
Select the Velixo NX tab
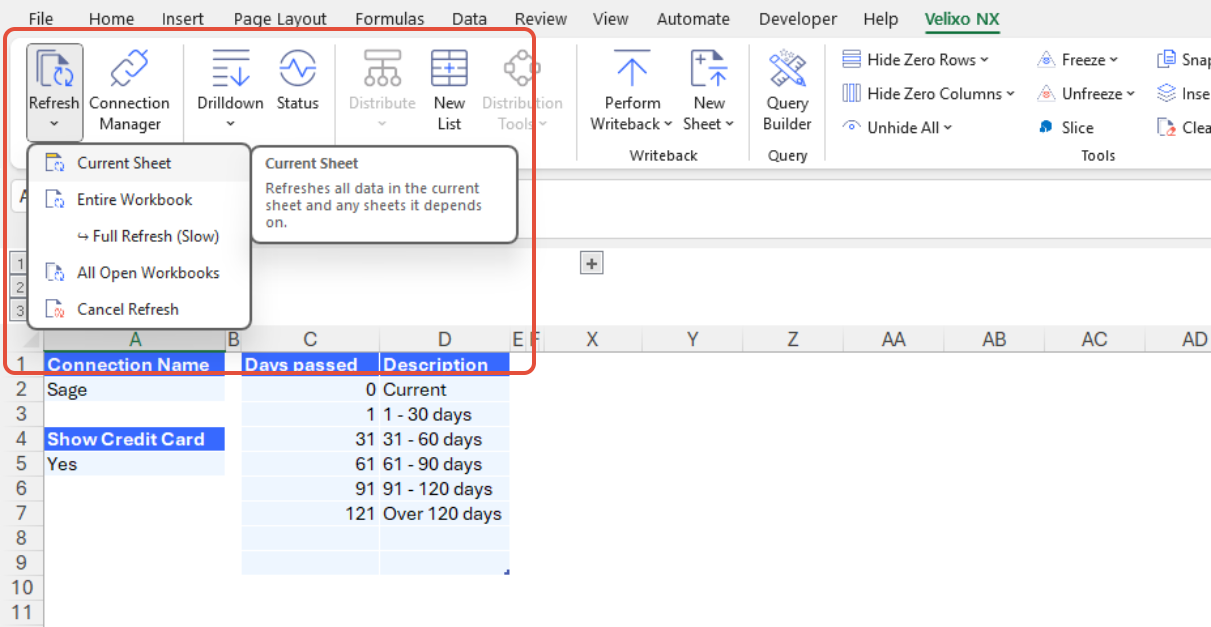point(961,19)
